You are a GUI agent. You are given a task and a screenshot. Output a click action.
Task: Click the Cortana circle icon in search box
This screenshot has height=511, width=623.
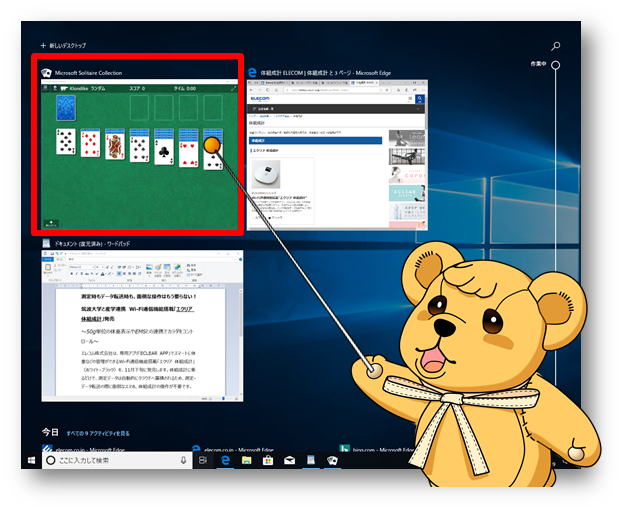click(51, 460)
